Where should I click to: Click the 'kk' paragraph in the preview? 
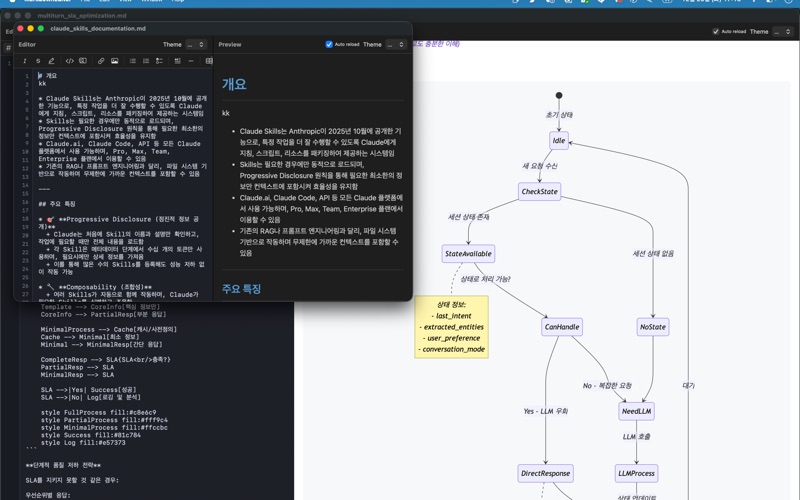point(226,113)
